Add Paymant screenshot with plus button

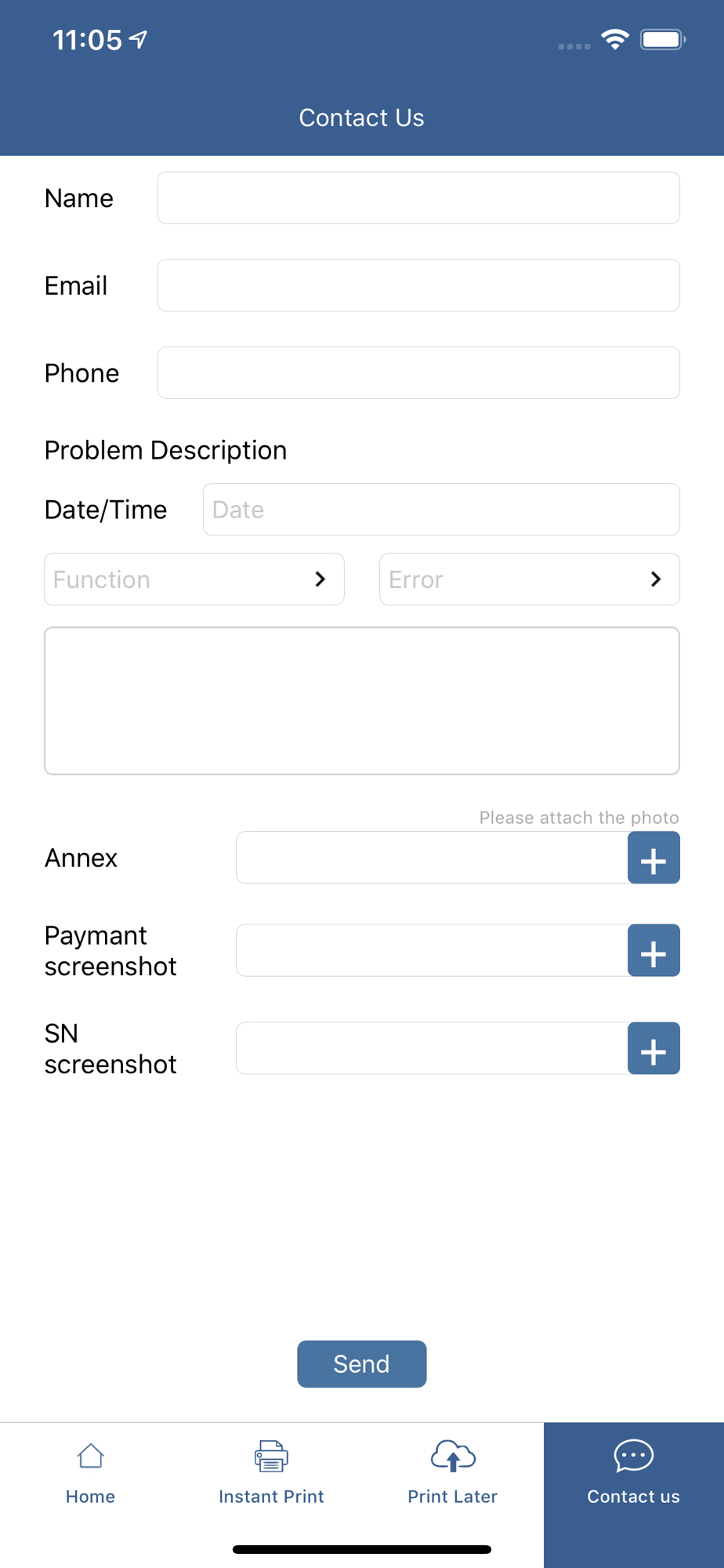pyautogui.click(x=653, y=950)
